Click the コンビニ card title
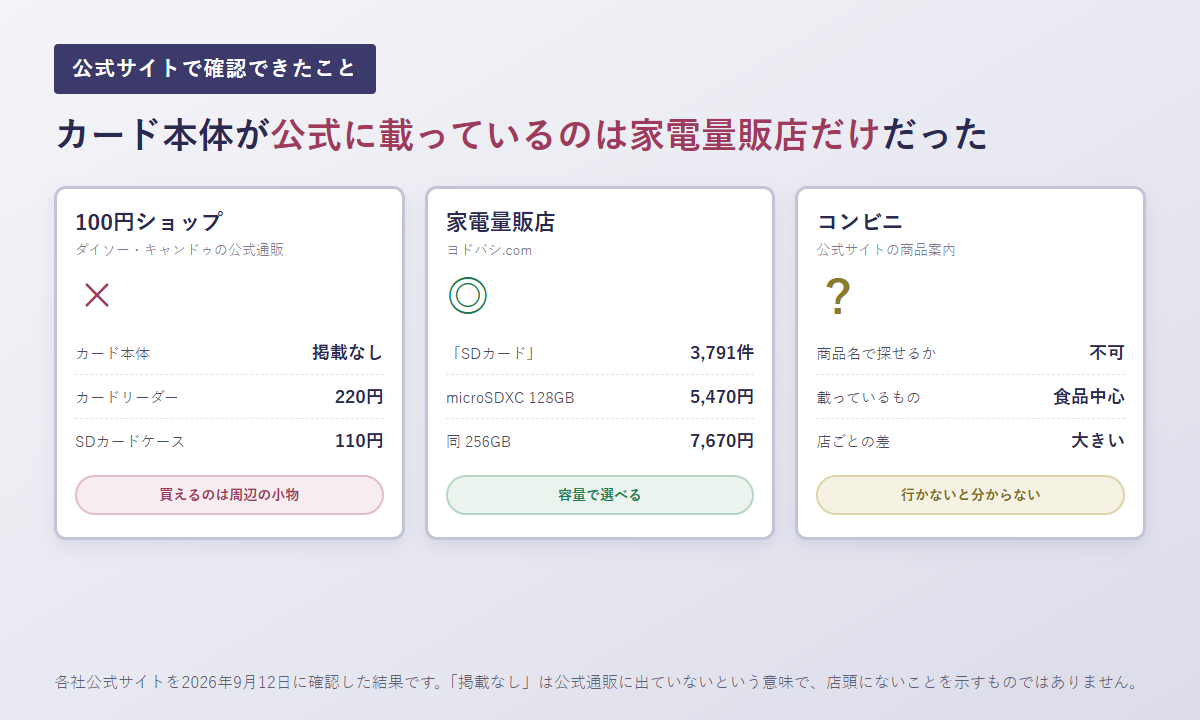Screen dimensions: 1200x720 [x=860, y=222]
